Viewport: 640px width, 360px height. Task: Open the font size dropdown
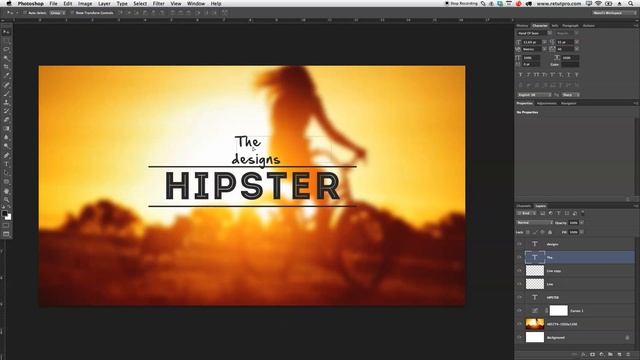coord(544,42)
